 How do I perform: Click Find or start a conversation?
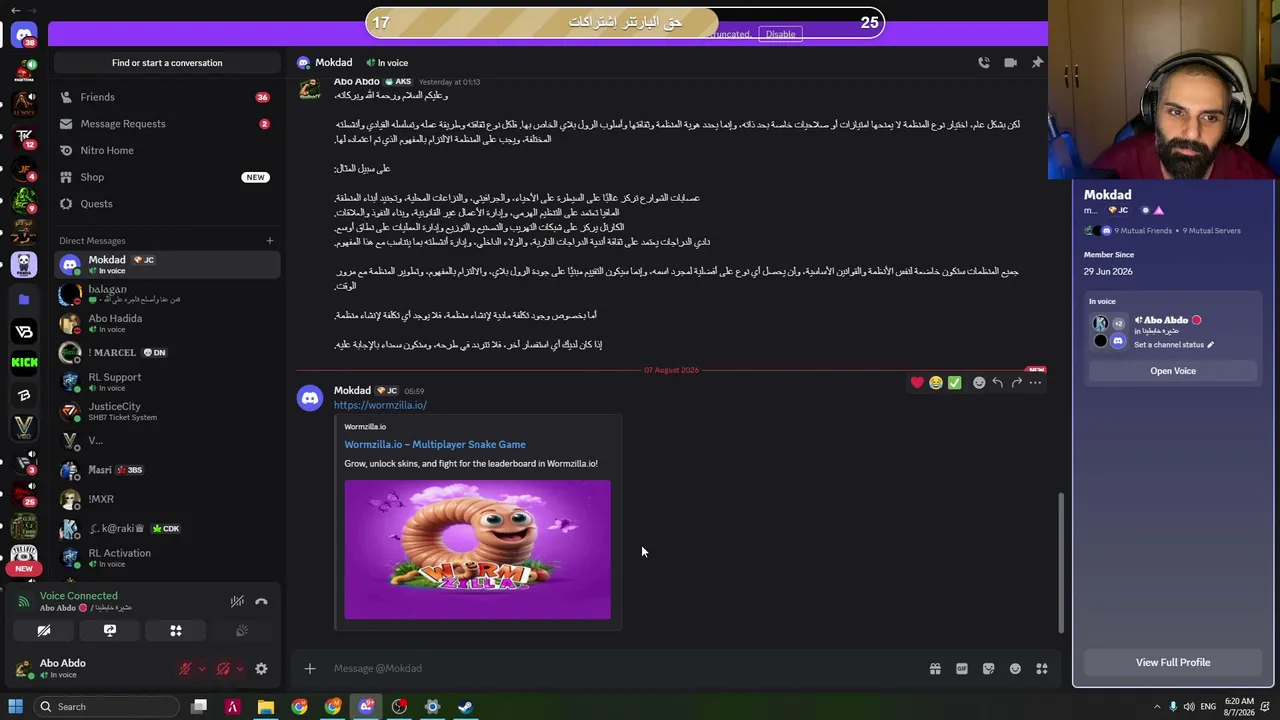(167, 63)
